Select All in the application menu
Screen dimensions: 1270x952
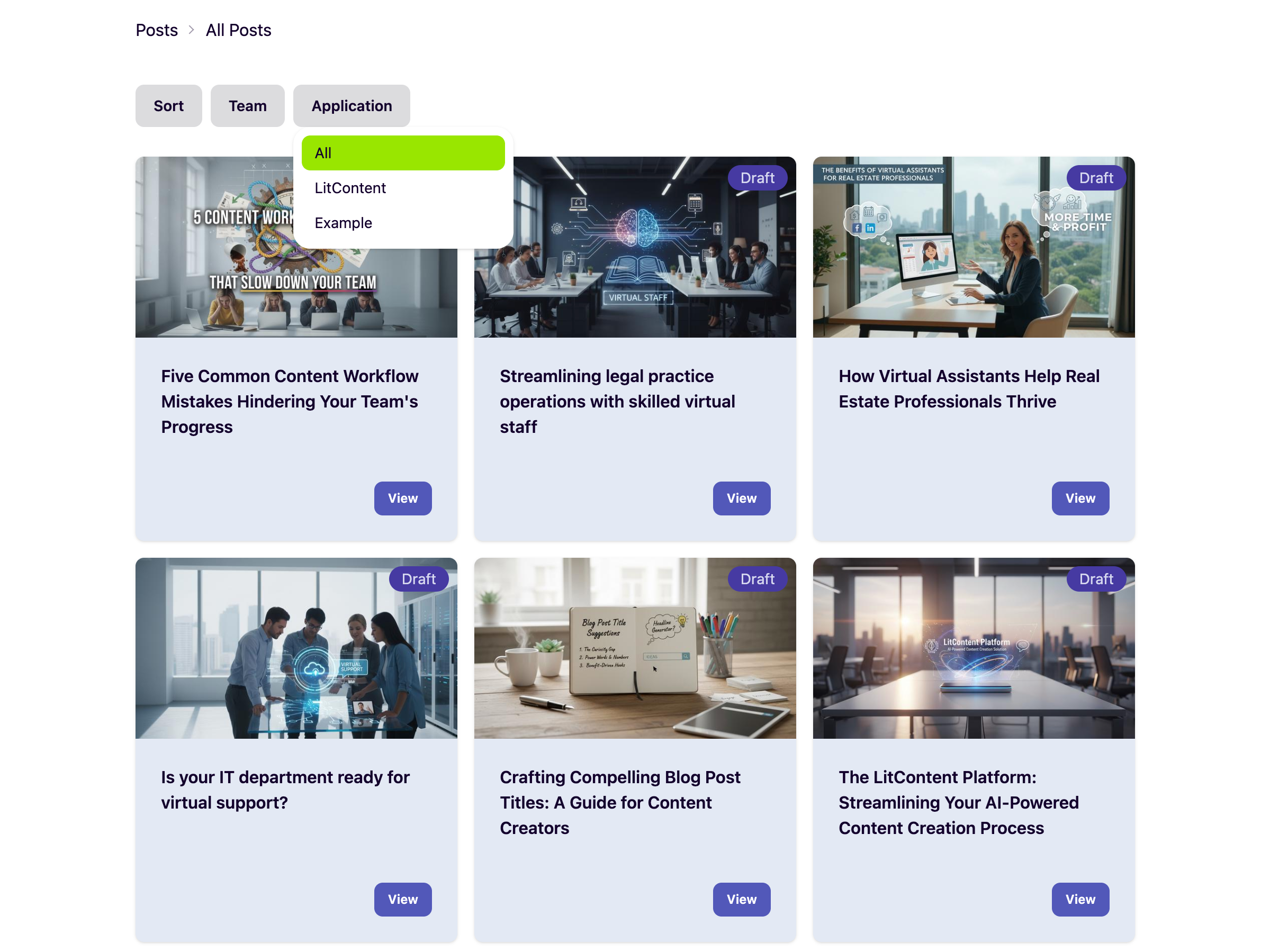(402, 152)
